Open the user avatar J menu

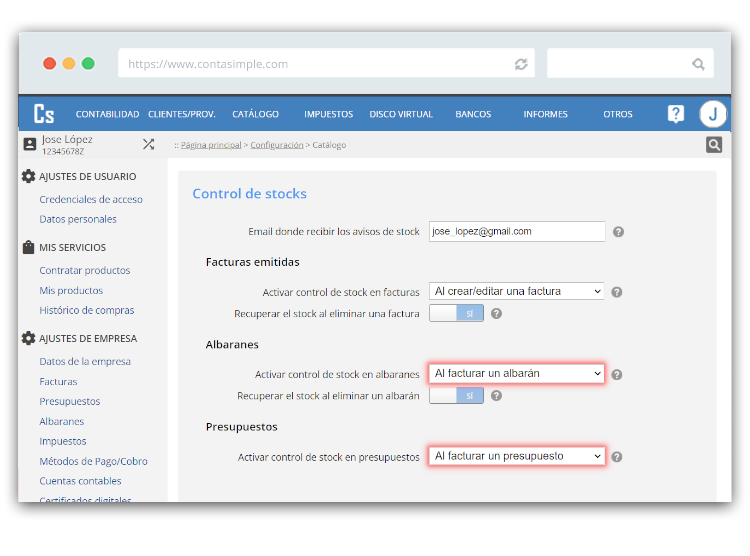coord(712,114)
